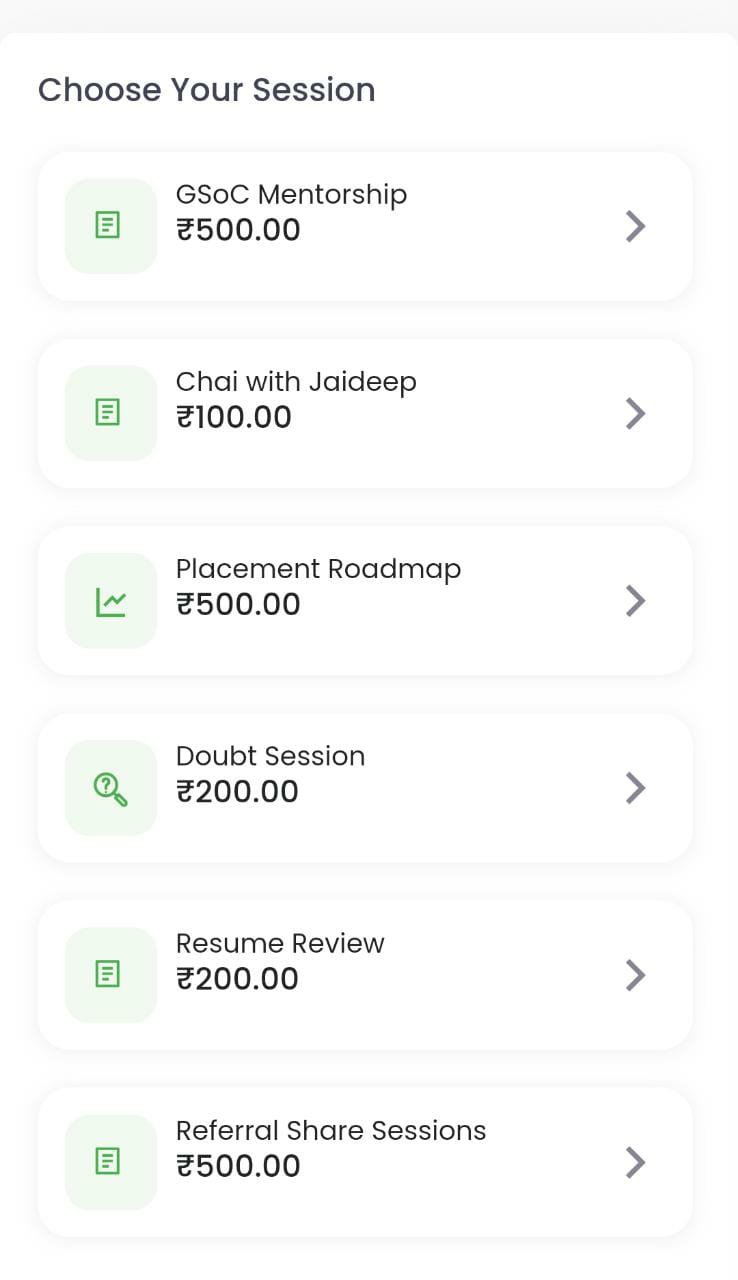Click the Resume Review document icon

click(x=110, y=975)
